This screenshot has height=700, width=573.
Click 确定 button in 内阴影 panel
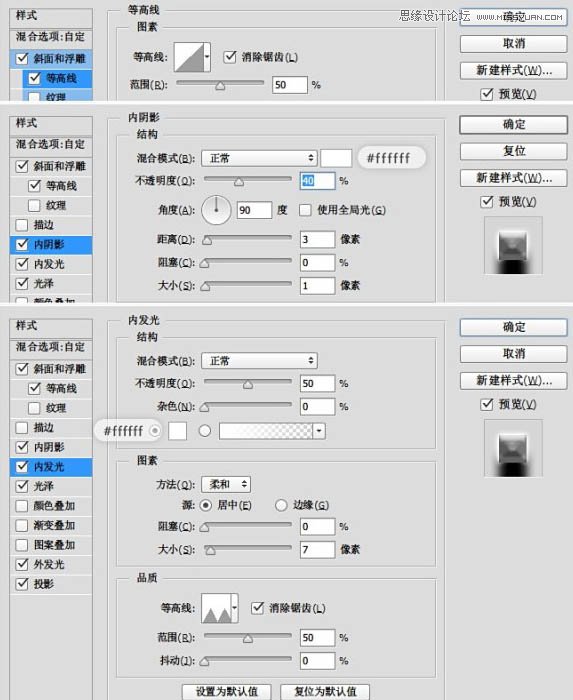(x=513, y=125)
